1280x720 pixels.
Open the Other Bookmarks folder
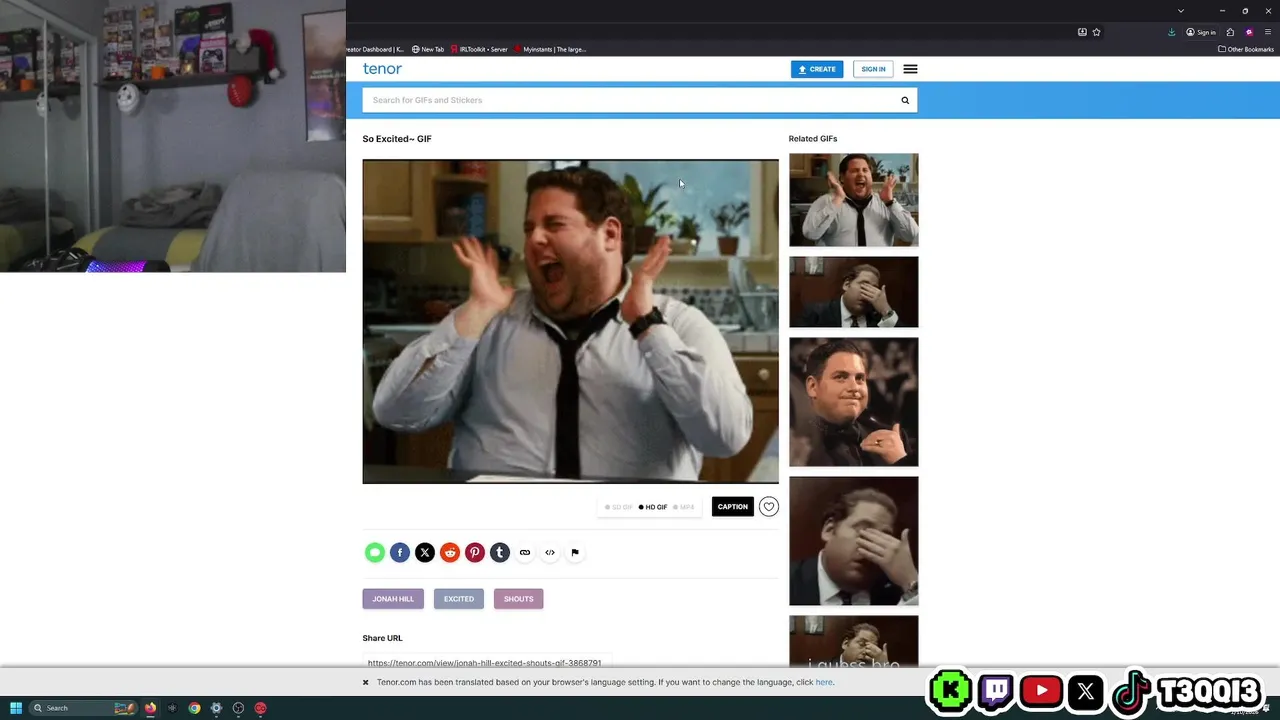(1246, 49)
